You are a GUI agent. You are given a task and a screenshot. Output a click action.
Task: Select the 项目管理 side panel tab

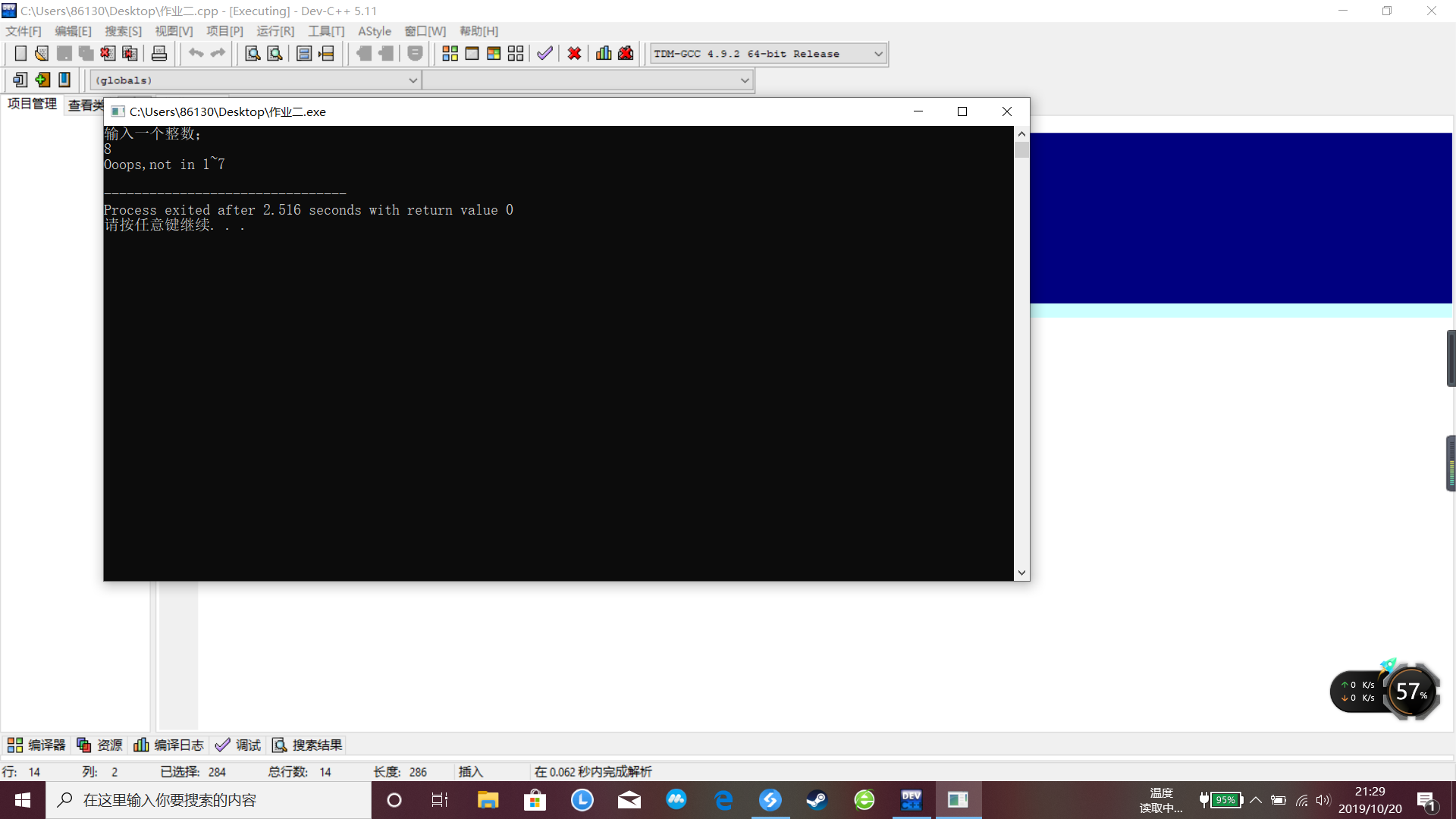point(32,104)
